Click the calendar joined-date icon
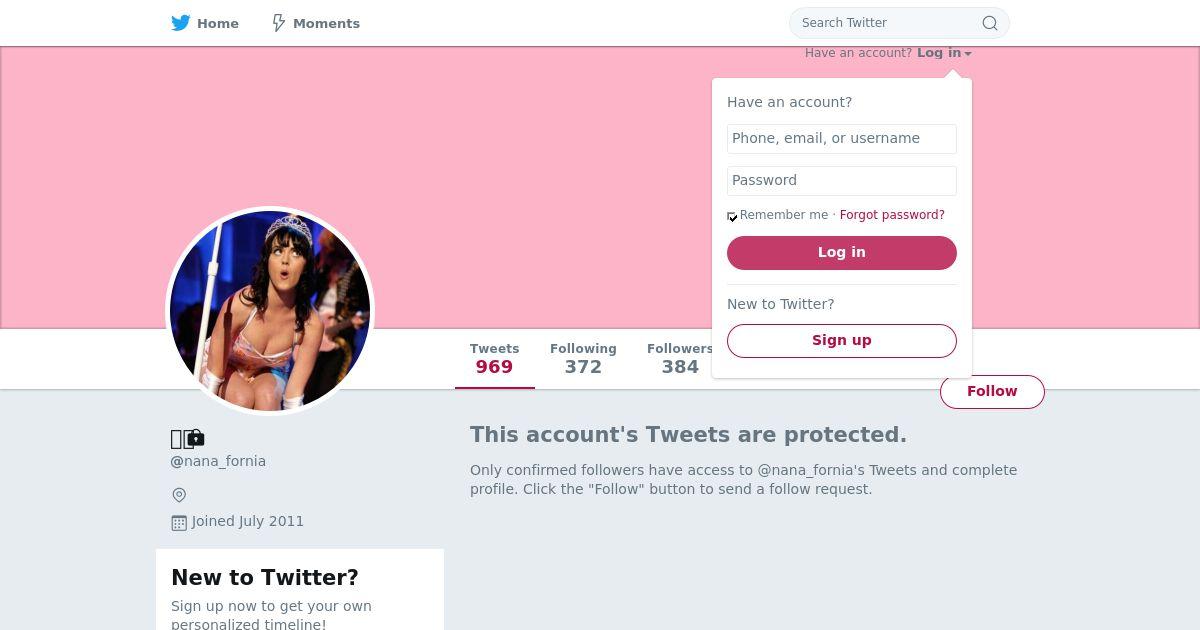1200x630 pixels. 179,522
